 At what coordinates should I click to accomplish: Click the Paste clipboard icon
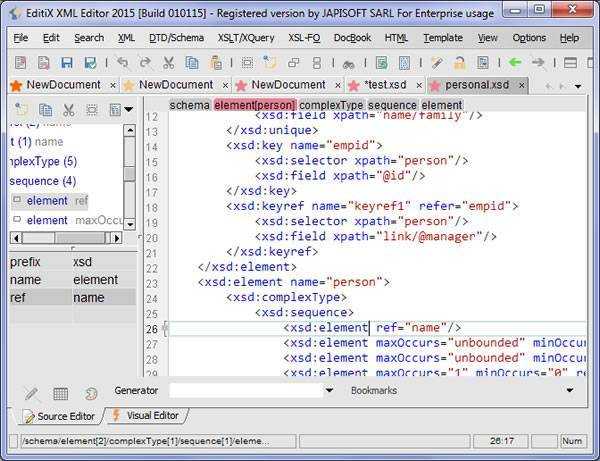tap(215, 62)
